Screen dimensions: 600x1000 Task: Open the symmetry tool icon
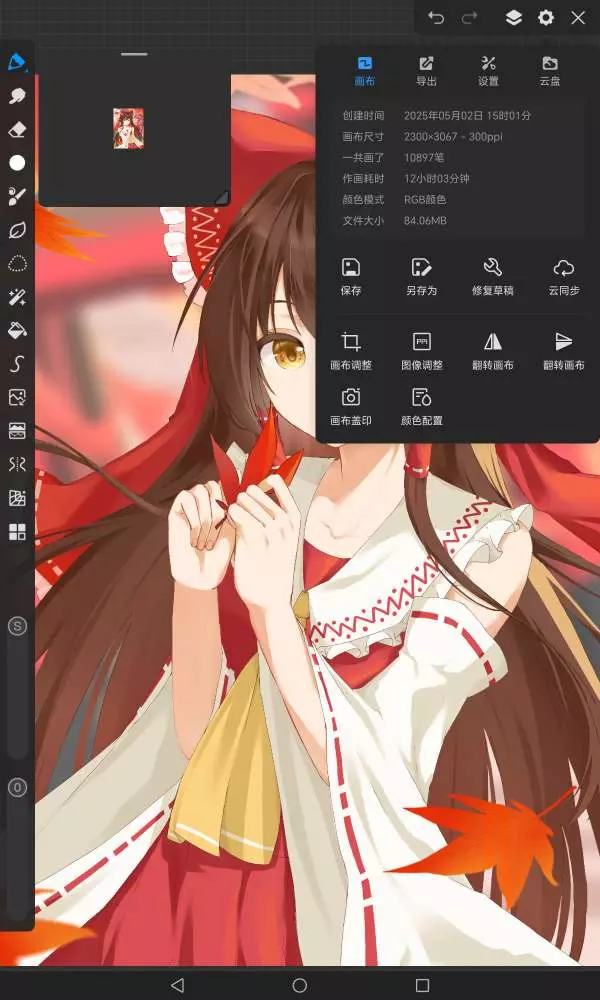17,464
